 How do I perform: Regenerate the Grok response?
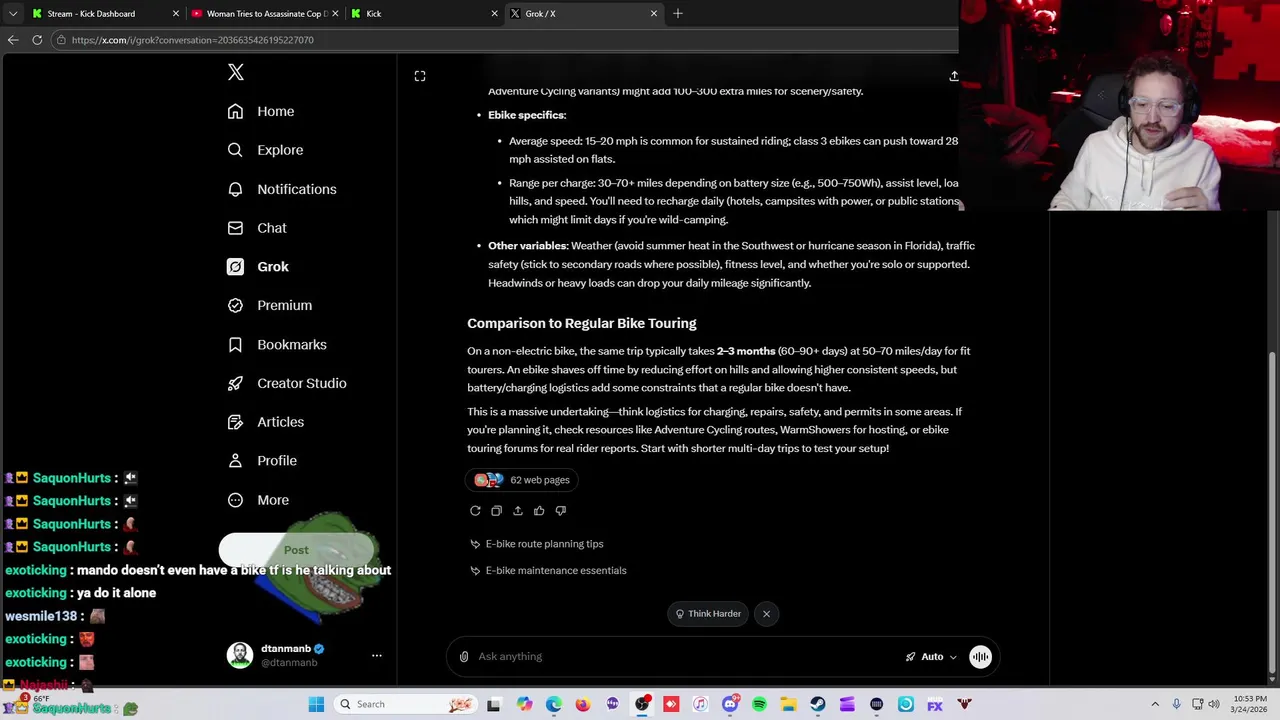point(475,511)
